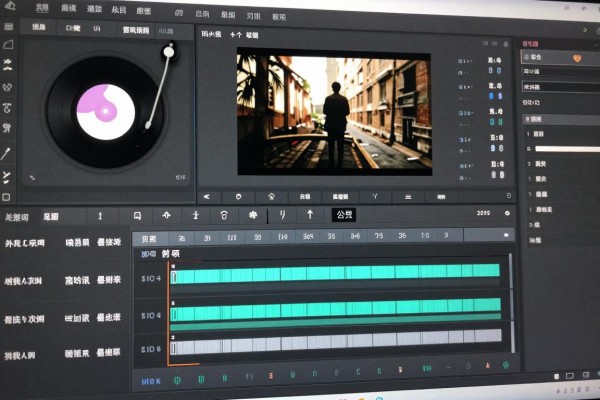Click the thin teal sub-bar under the second teal clip
The image size is (600, 400).
336,322
